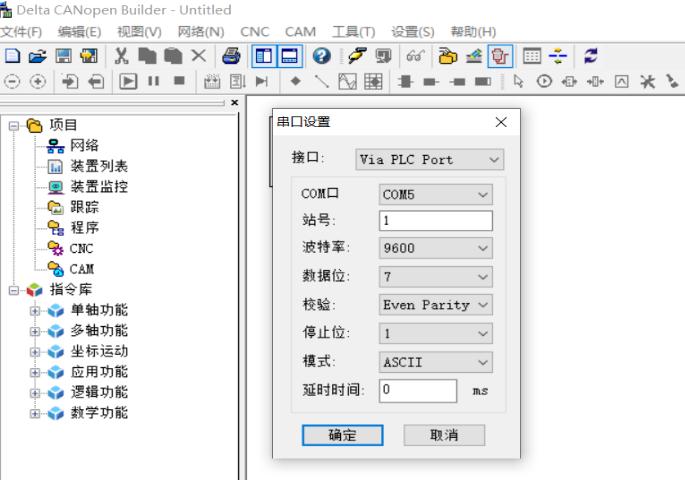Viewport: 685px width, 480px height.
Task: Open the 波特率 9600 dropdown
Action: click(x=436, y=248)
